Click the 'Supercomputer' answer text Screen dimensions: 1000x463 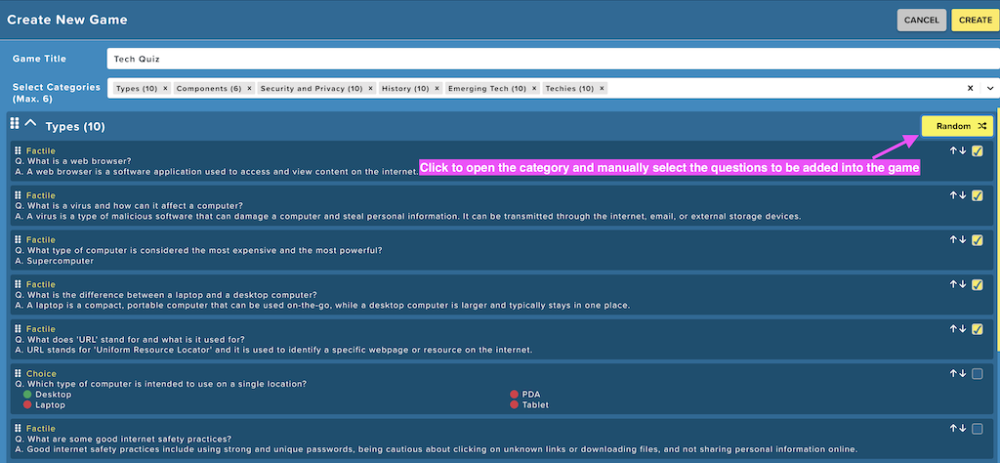pyautogui.click(x=60, y=261)
